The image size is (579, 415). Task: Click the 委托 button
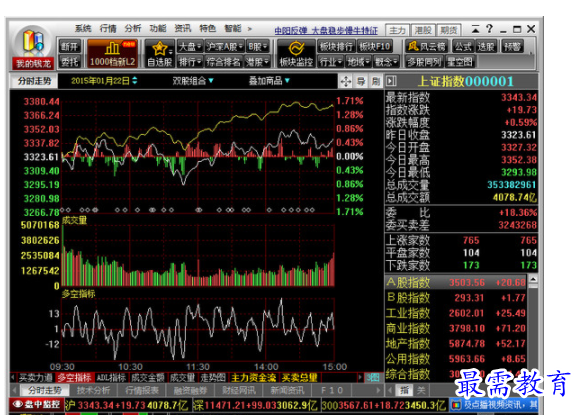[69, 62]
